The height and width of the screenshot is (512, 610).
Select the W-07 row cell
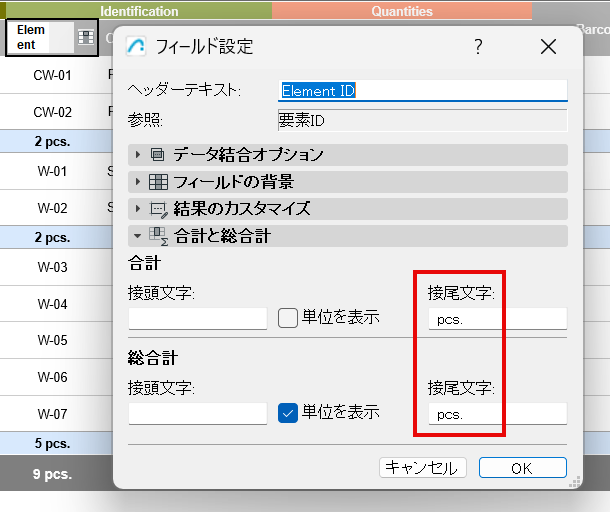(53, 414)
